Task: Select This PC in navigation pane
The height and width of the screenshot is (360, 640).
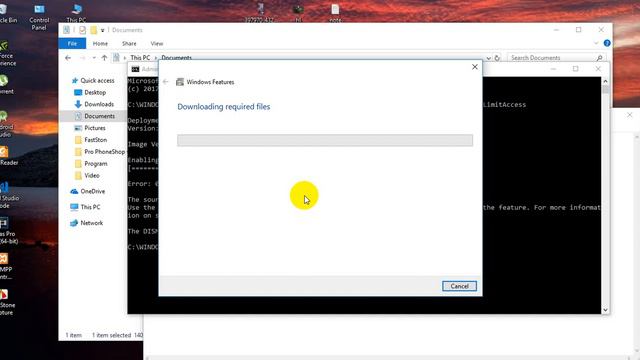Action: 90,207
